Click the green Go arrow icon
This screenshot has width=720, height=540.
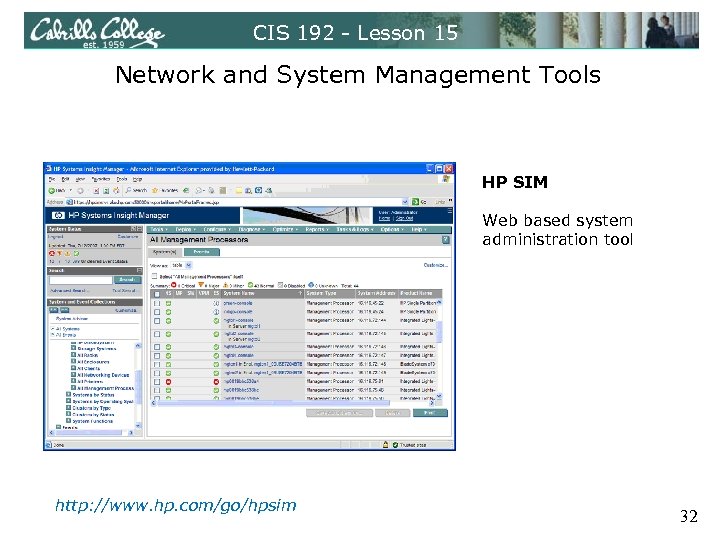click(x=415, y=202)
